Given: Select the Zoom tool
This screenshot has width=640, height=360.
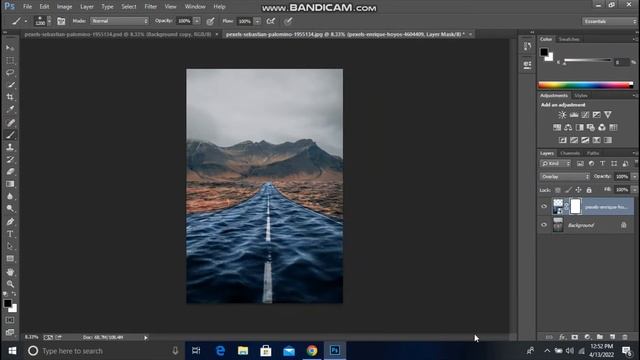Looking at the screenshot, I should pos(10,284).
